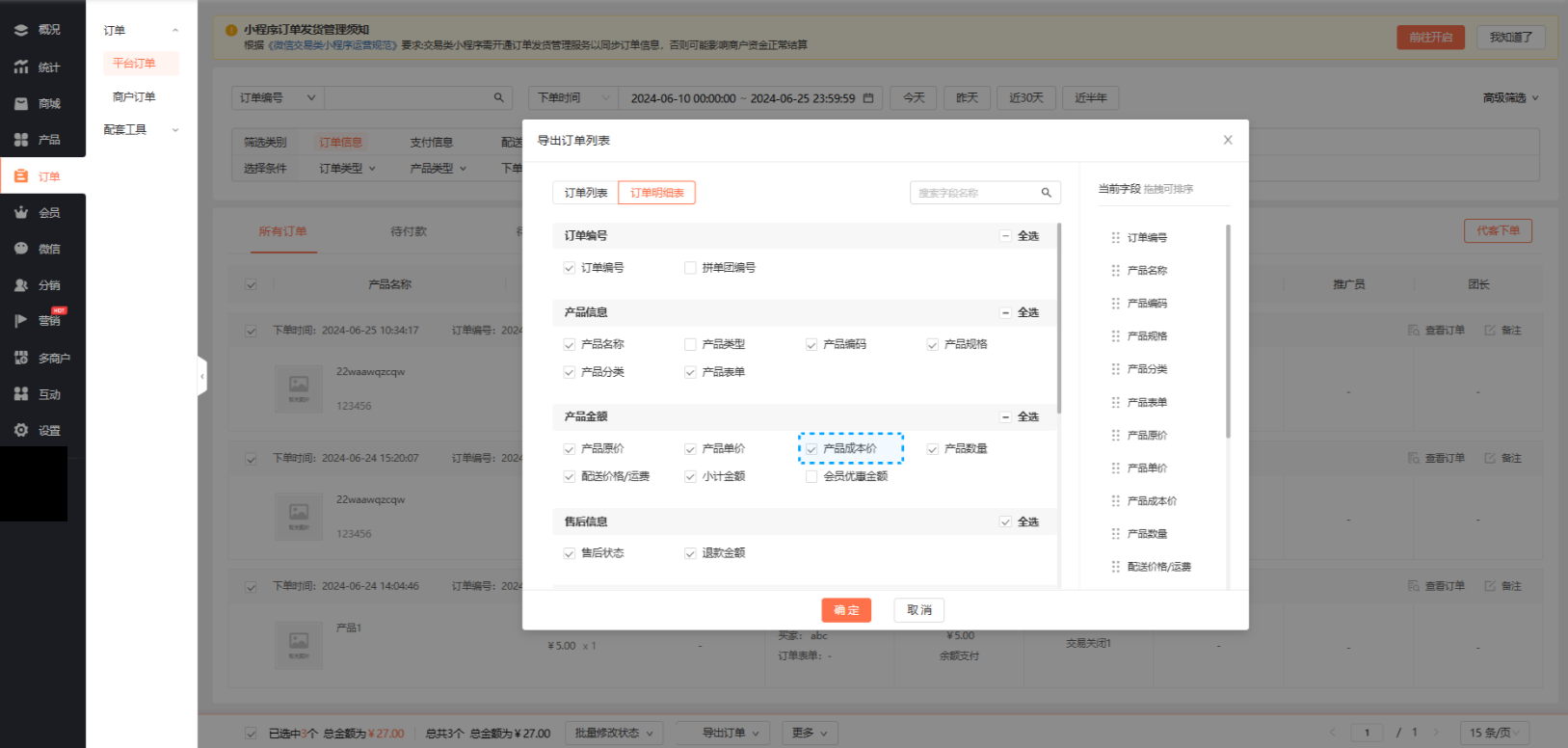Open the 设置 settings gear icon
1568x748 pixels.
(x=20, y=430)
